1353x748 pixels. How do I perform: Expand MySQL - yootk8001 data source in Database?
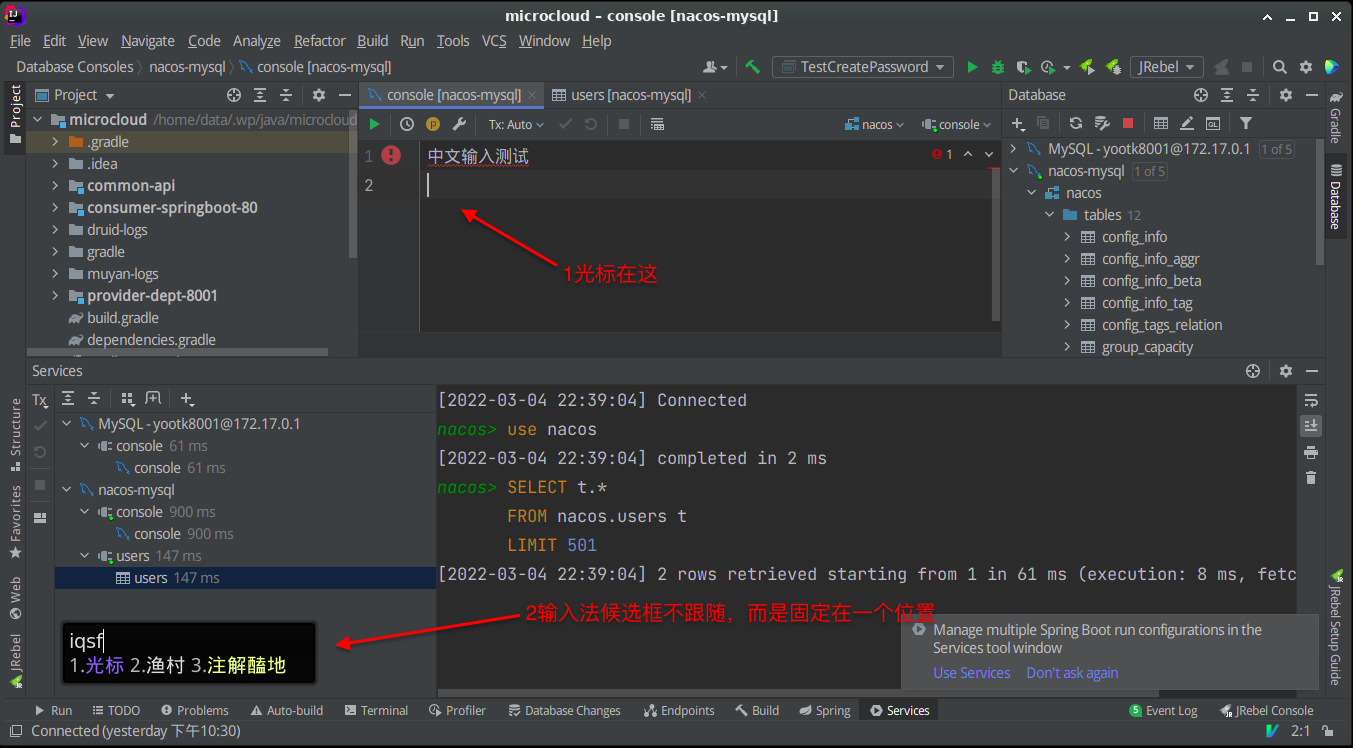point(1013,149)
